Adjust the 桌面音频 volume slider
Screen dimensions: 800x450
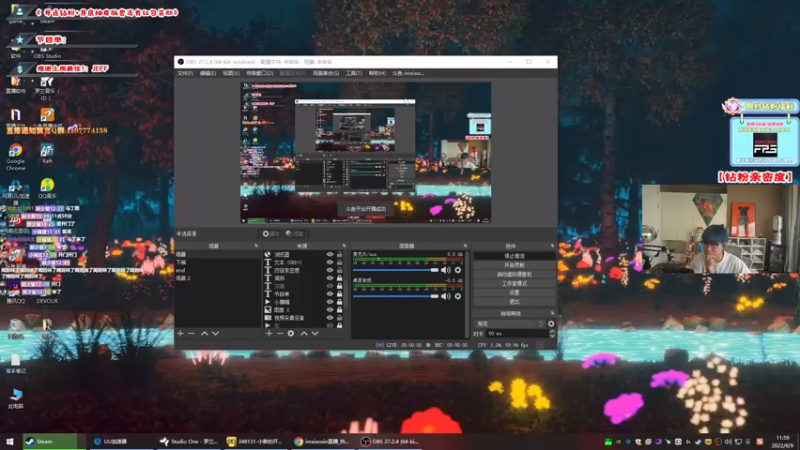(x=395, y=296)
